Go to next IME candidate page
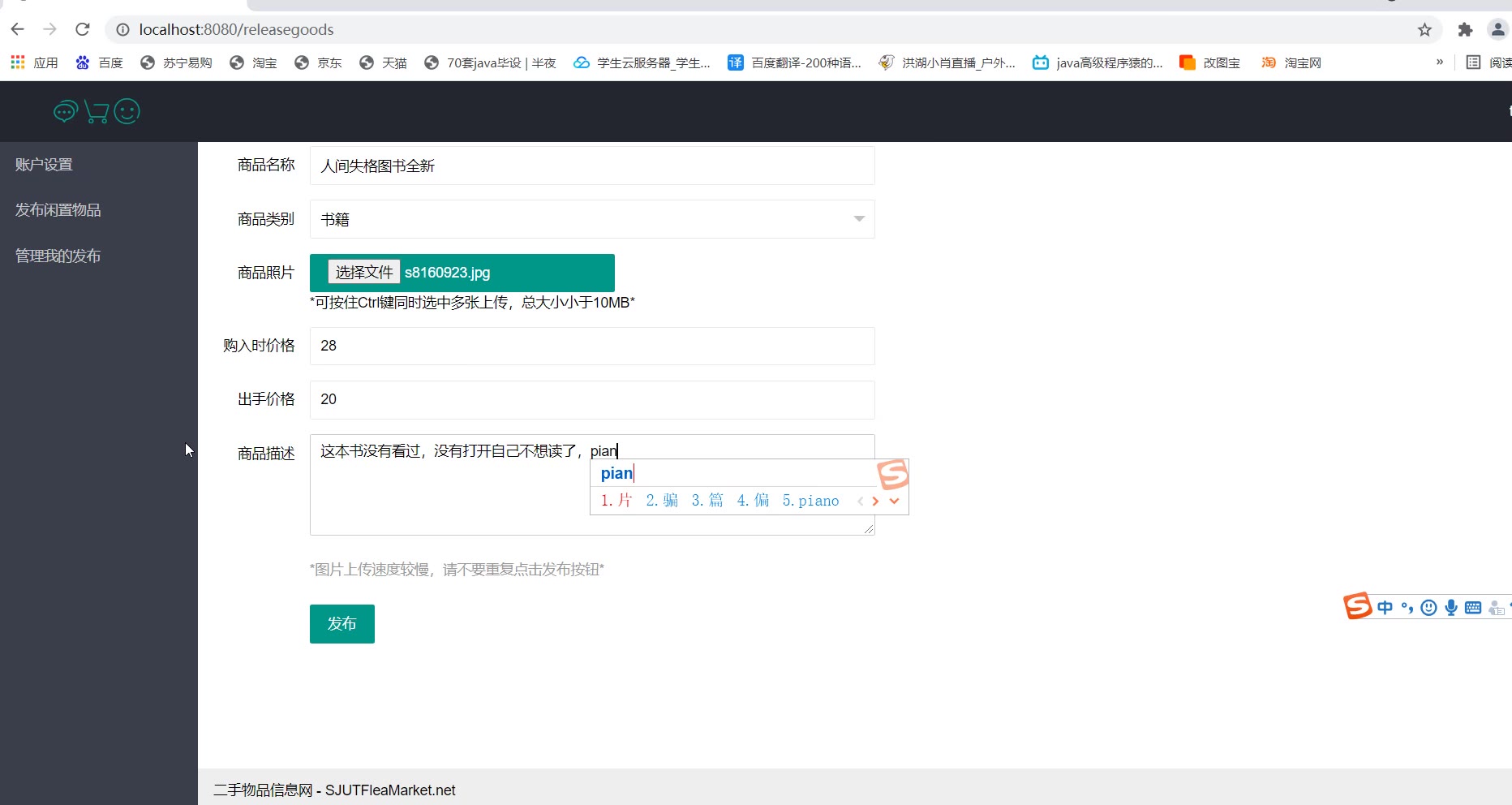 click(875, 501)
